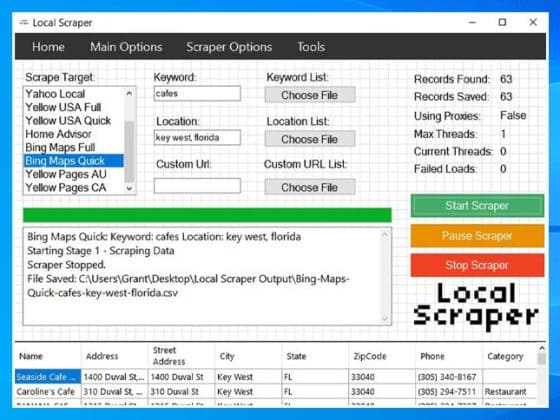Open the Home menu
The height and width of the screenshot is (420, 560).
click(48, 47)
